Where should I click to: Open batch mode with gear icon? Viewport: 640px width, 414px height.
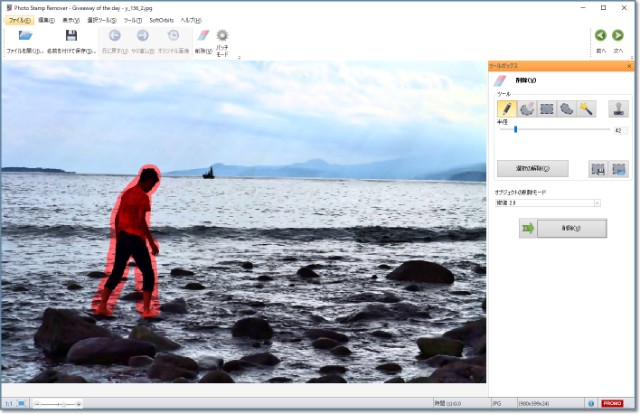(x=223, y=36)
